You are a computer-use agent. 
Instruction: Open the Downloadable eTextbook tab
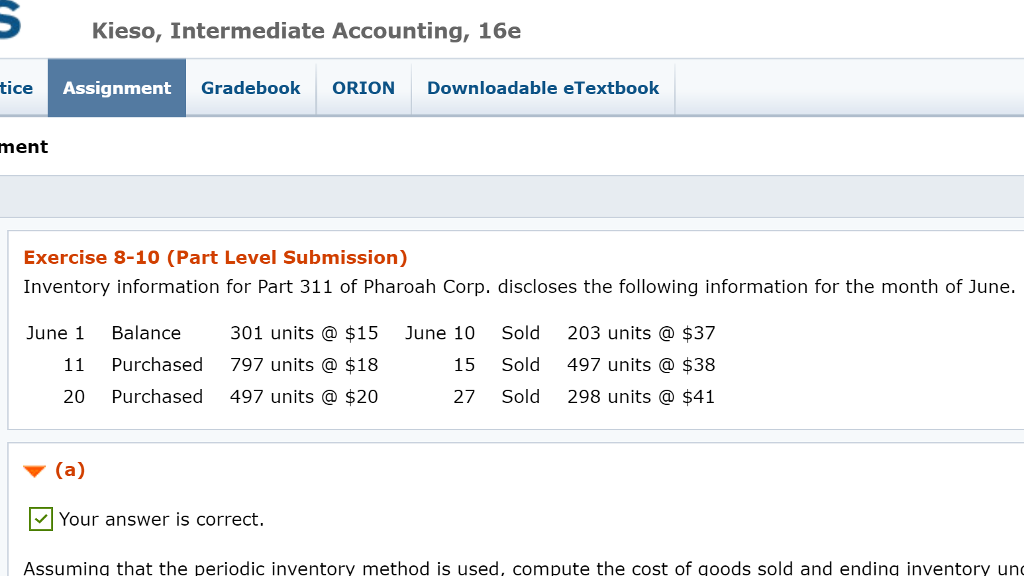pos(543,88)
